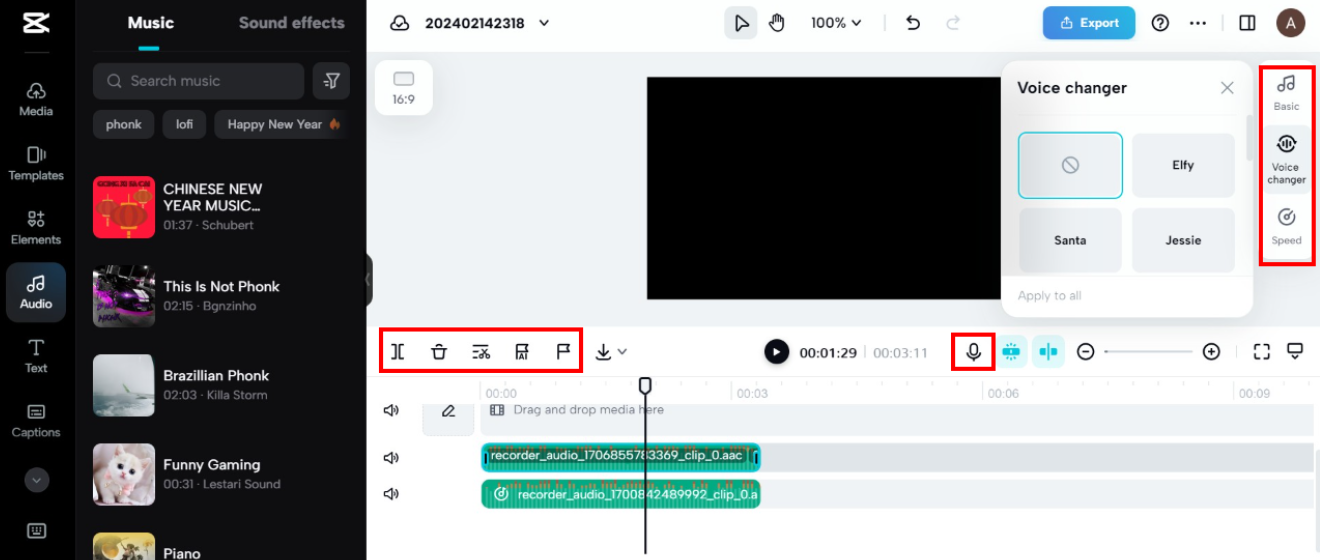Select the Jessie voice effect
This screenshot has height=560, width=1320.
pos(1183,240)
